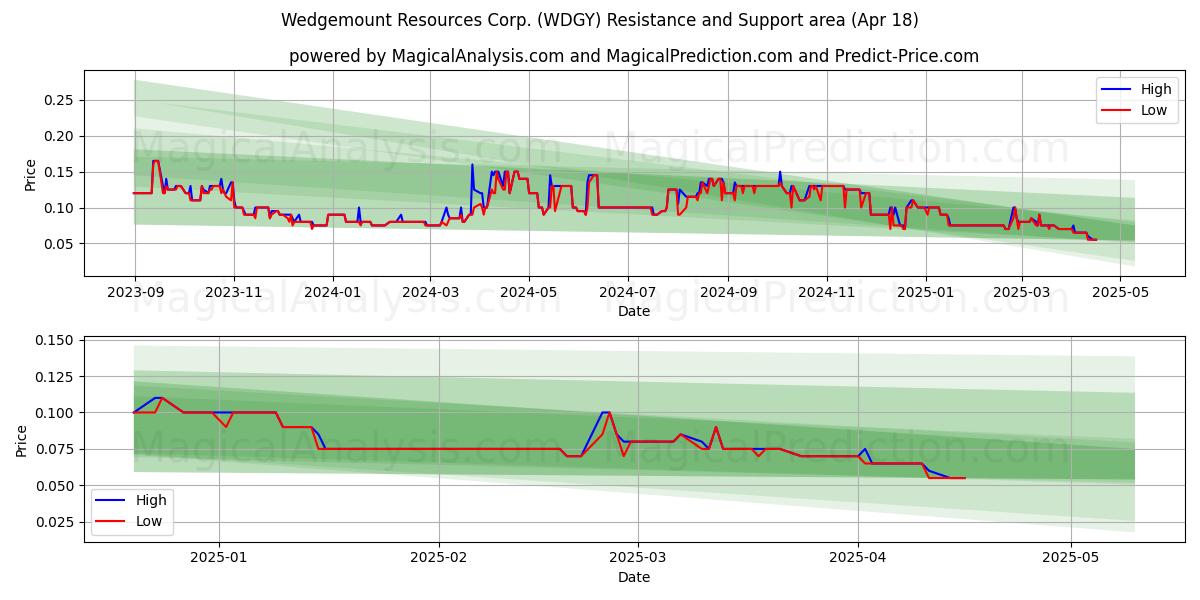This screenshot has width=1200, height=600.
Task: Click the 0.100 price tick on bottom chart
Action: pos(55,413)
